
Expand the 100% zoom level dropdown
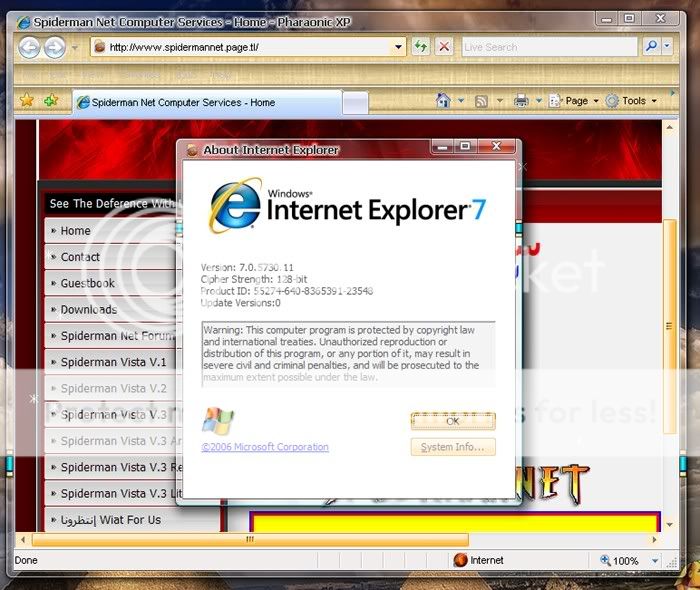pyautogui.click(x=655, y=561)
